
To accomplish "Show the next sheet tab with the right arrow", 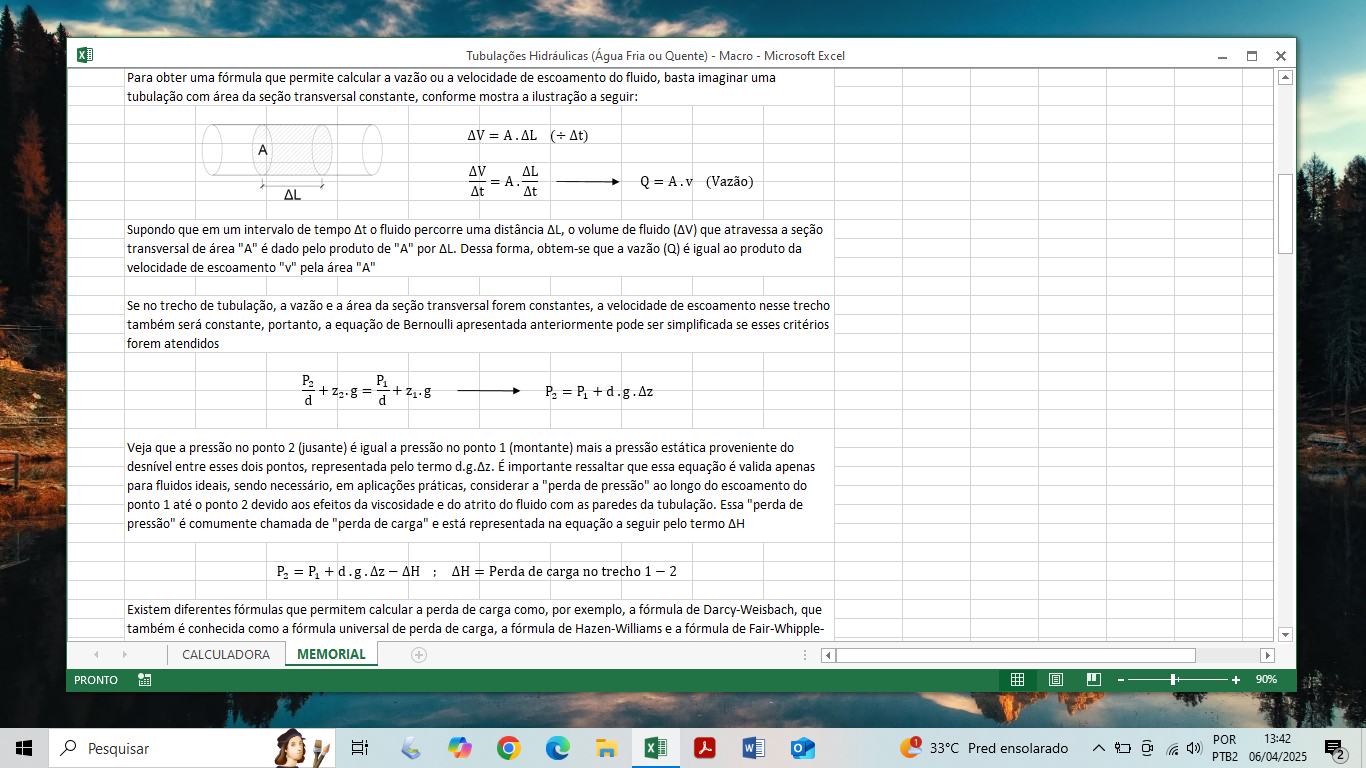I will pyautogui.click(x=124, y=655).
